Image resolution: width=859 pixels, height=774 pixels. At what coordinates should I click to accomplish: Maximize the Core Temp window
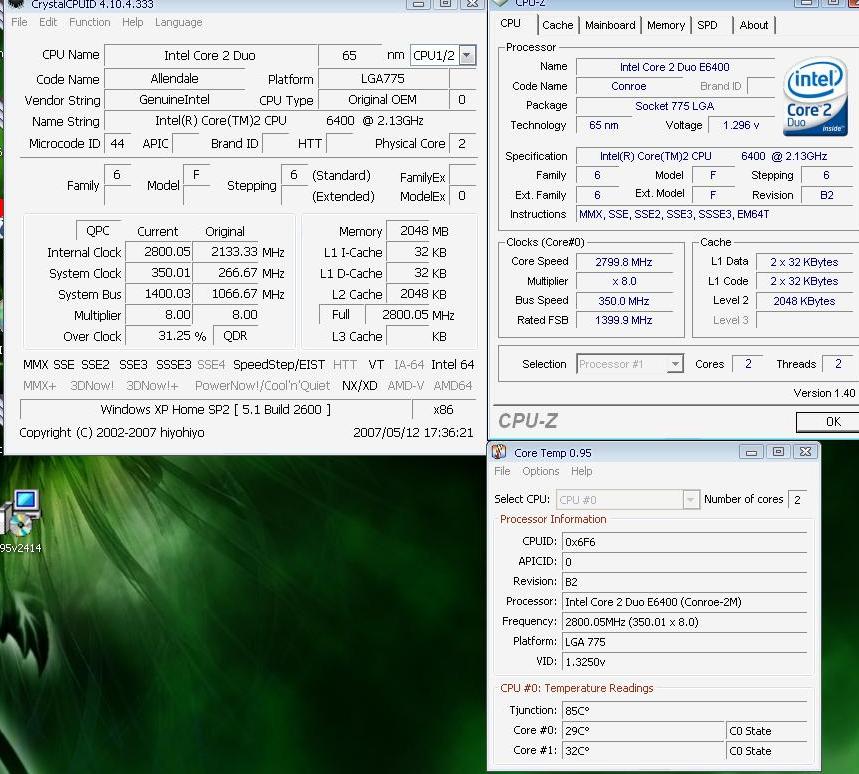778,453
